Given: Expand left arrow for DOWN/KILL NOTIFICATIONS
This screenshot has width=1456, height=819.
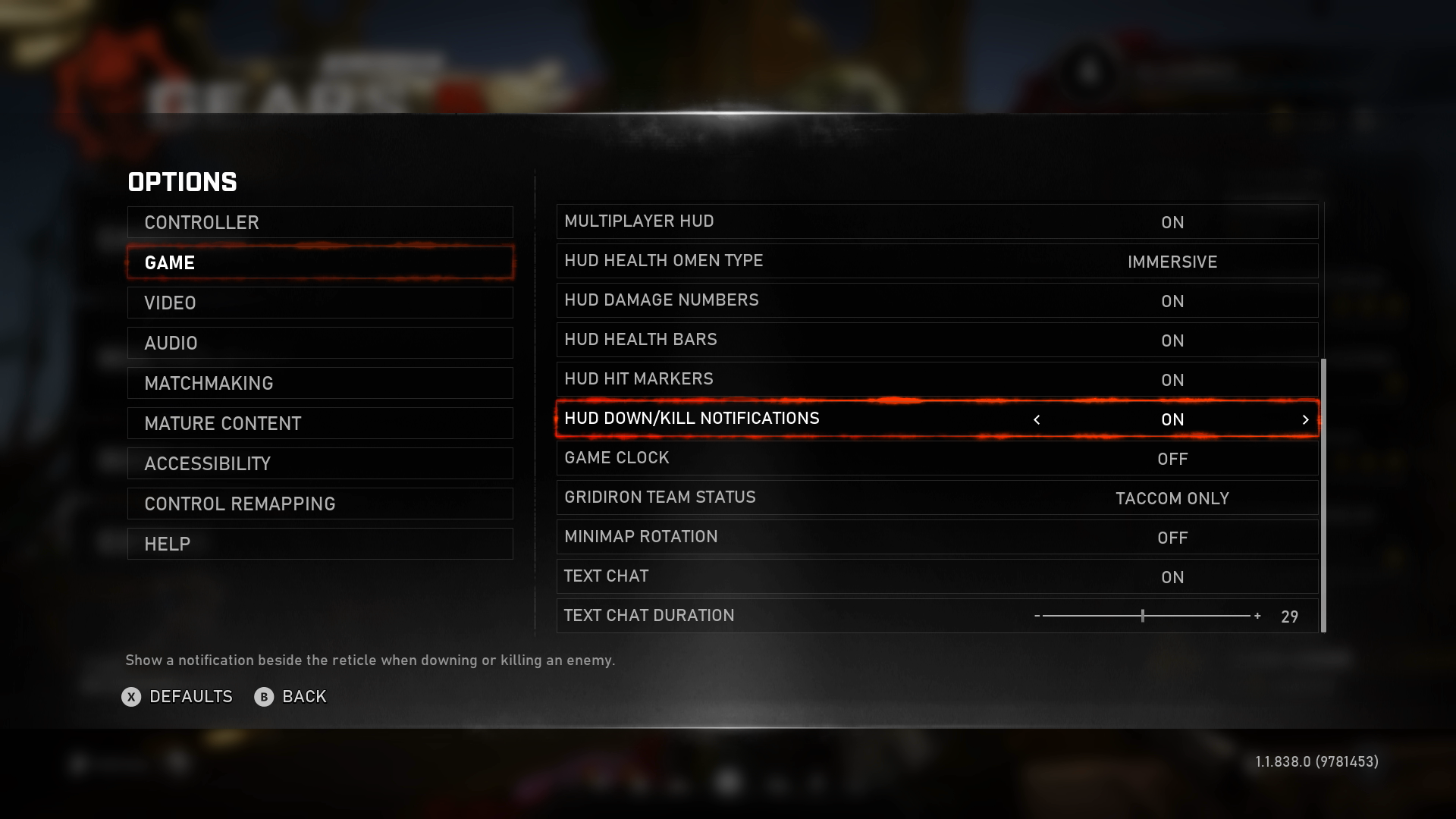Looking at the screenshot, I should tap(1038, 419).
